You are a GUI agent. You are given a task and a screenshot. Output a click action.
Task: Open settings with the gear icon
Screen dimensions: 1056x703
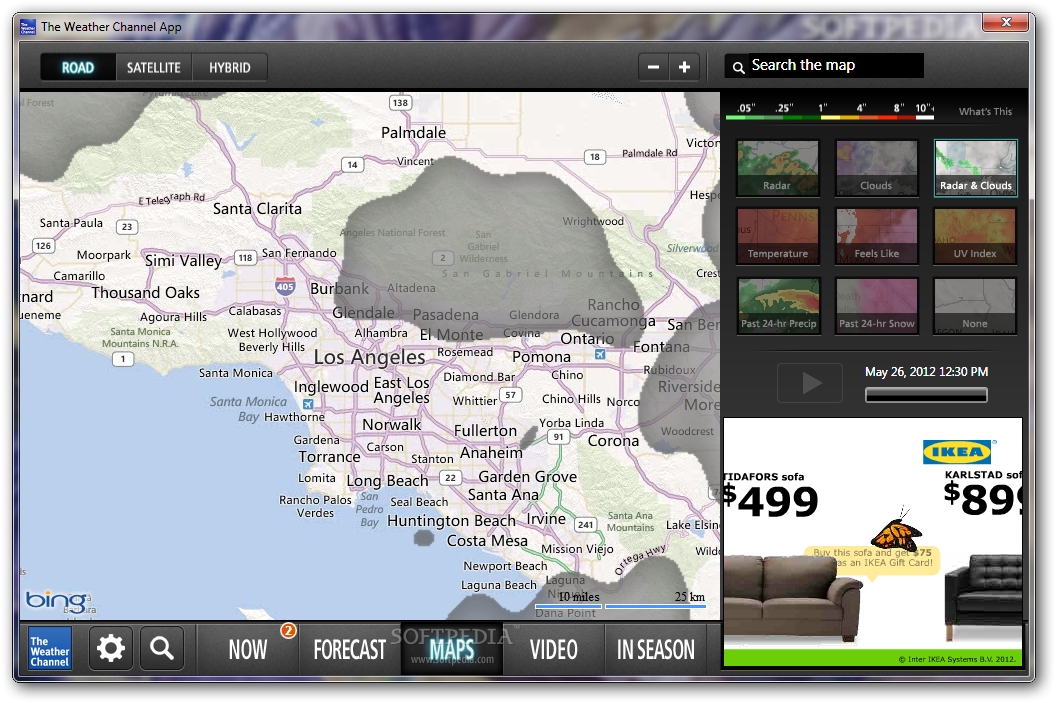tap(110, 648)
